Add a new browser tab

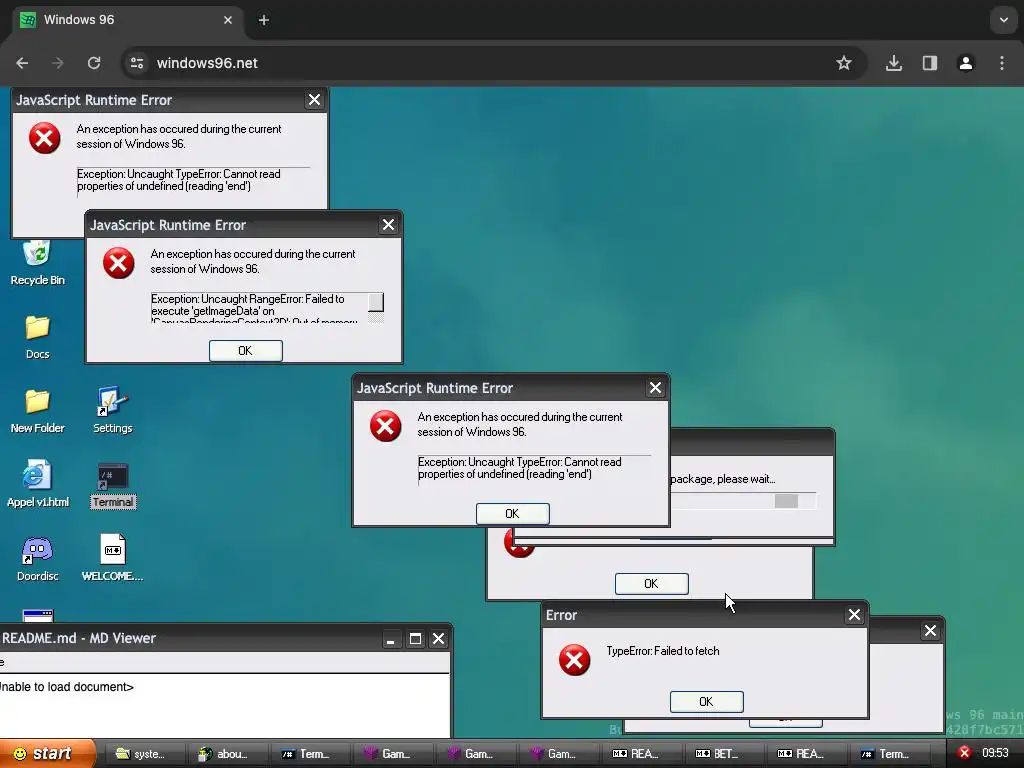coord(264,20)
